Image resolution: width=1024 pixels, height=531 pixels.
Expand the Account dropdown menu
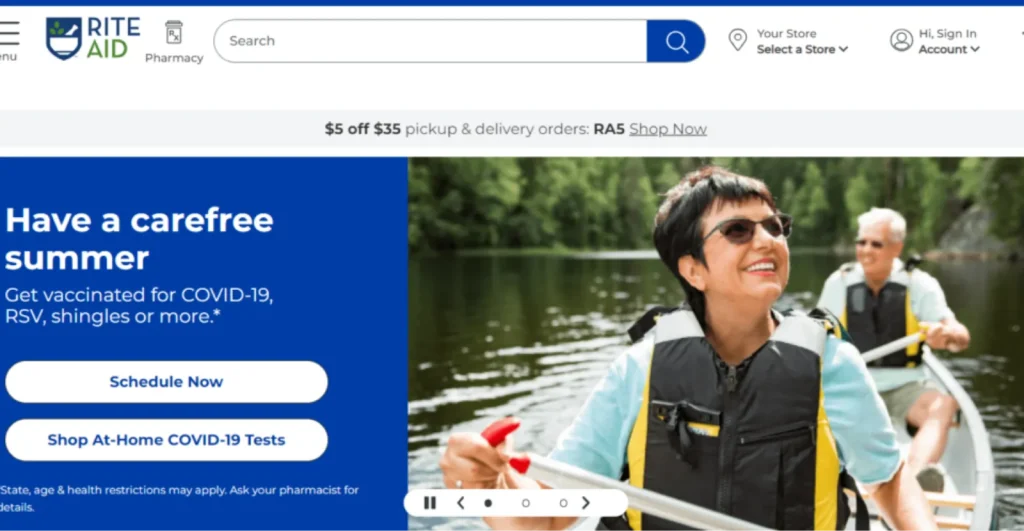[948, 49]
